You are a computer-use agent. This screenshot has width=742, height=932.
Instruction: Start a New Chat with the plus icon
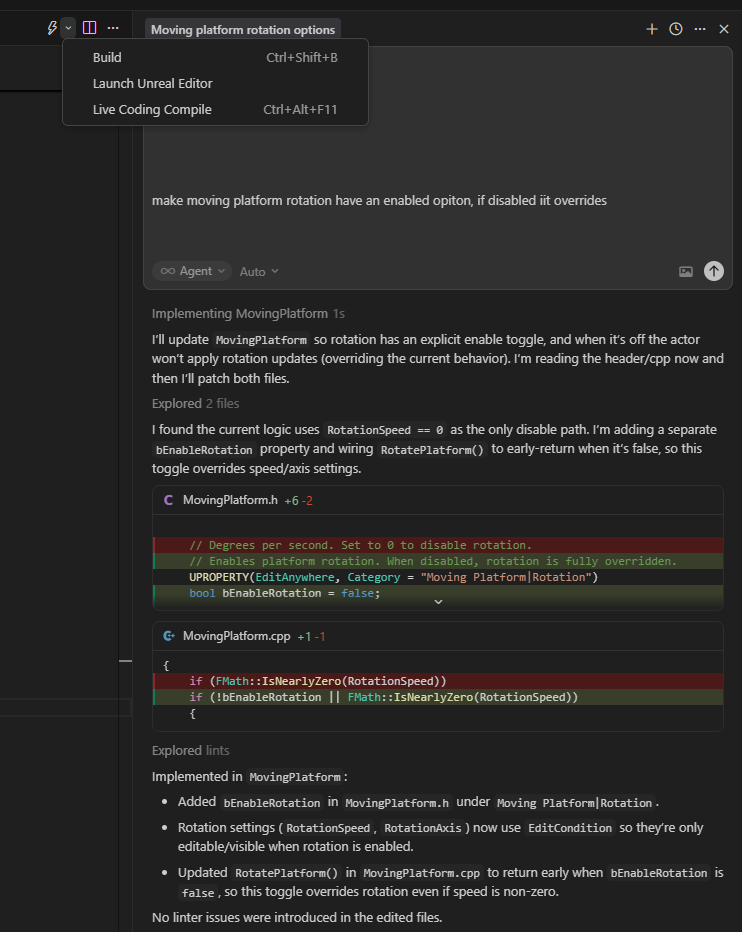pos(652,29)
